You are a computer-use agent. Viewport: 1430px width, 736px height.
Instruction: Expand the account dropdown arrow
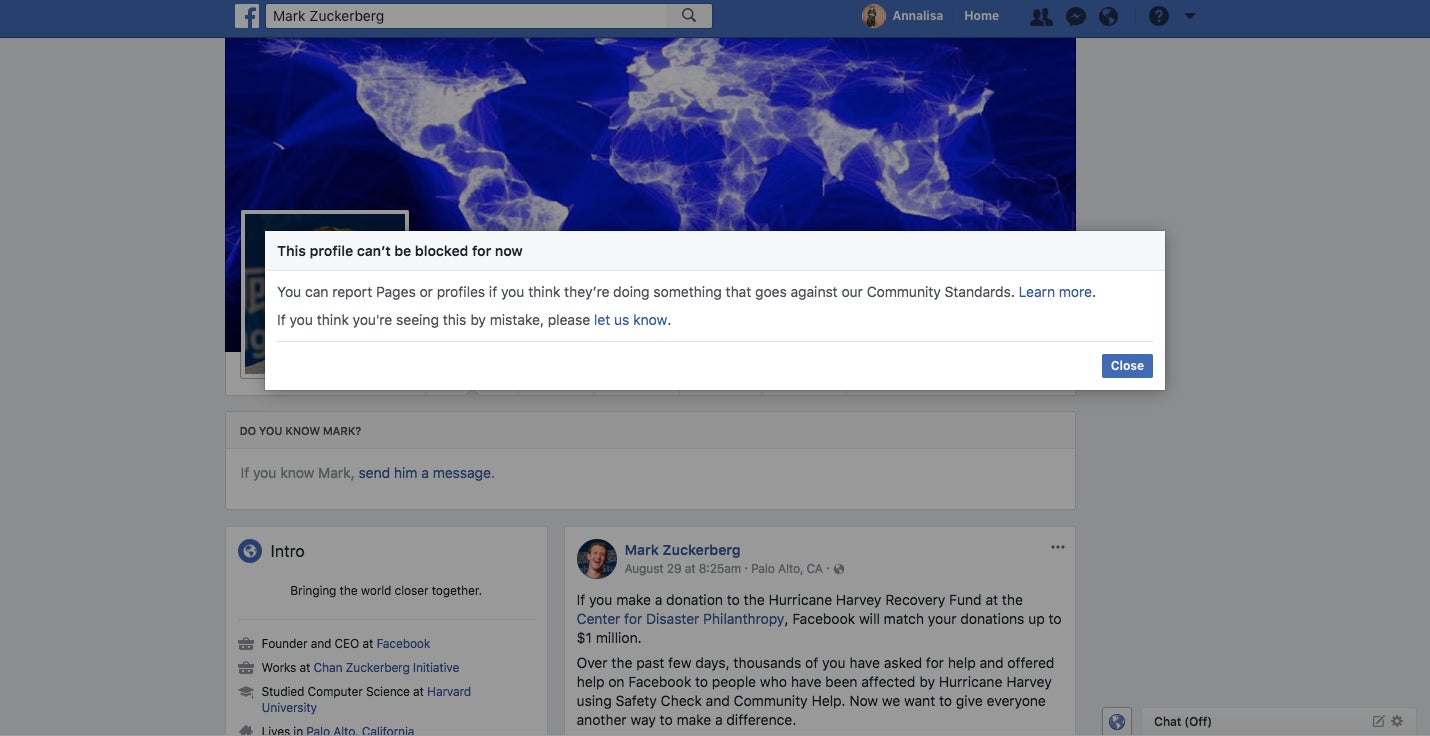tap(1190, 16)
